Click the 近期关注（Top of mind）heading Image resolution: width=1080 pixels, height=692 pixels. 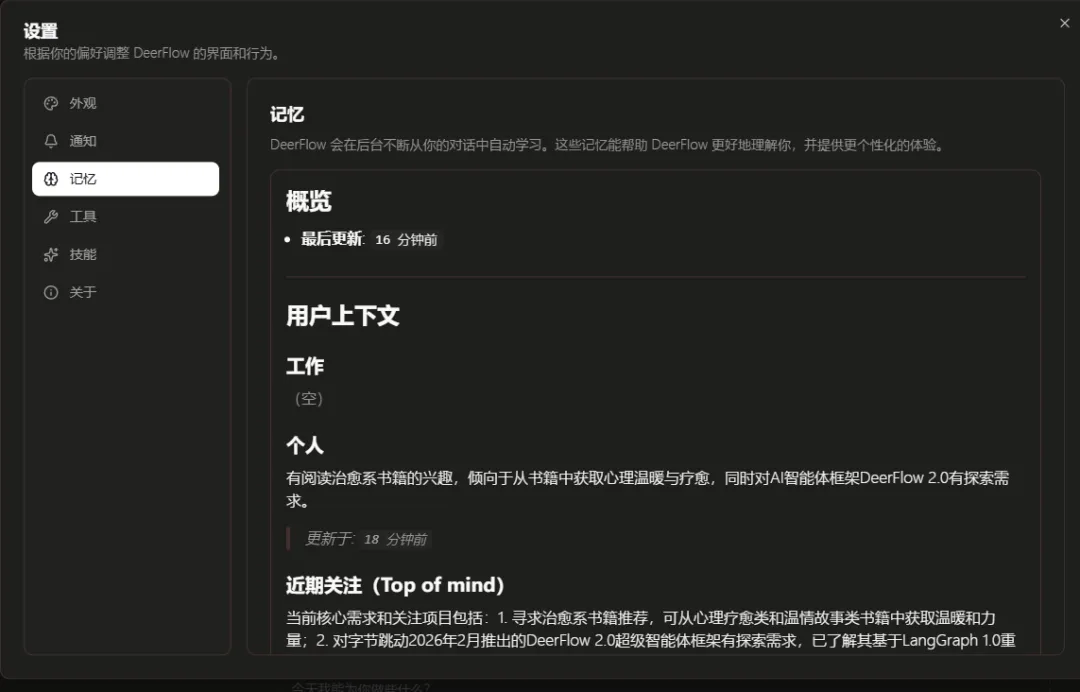coord(395,585)
